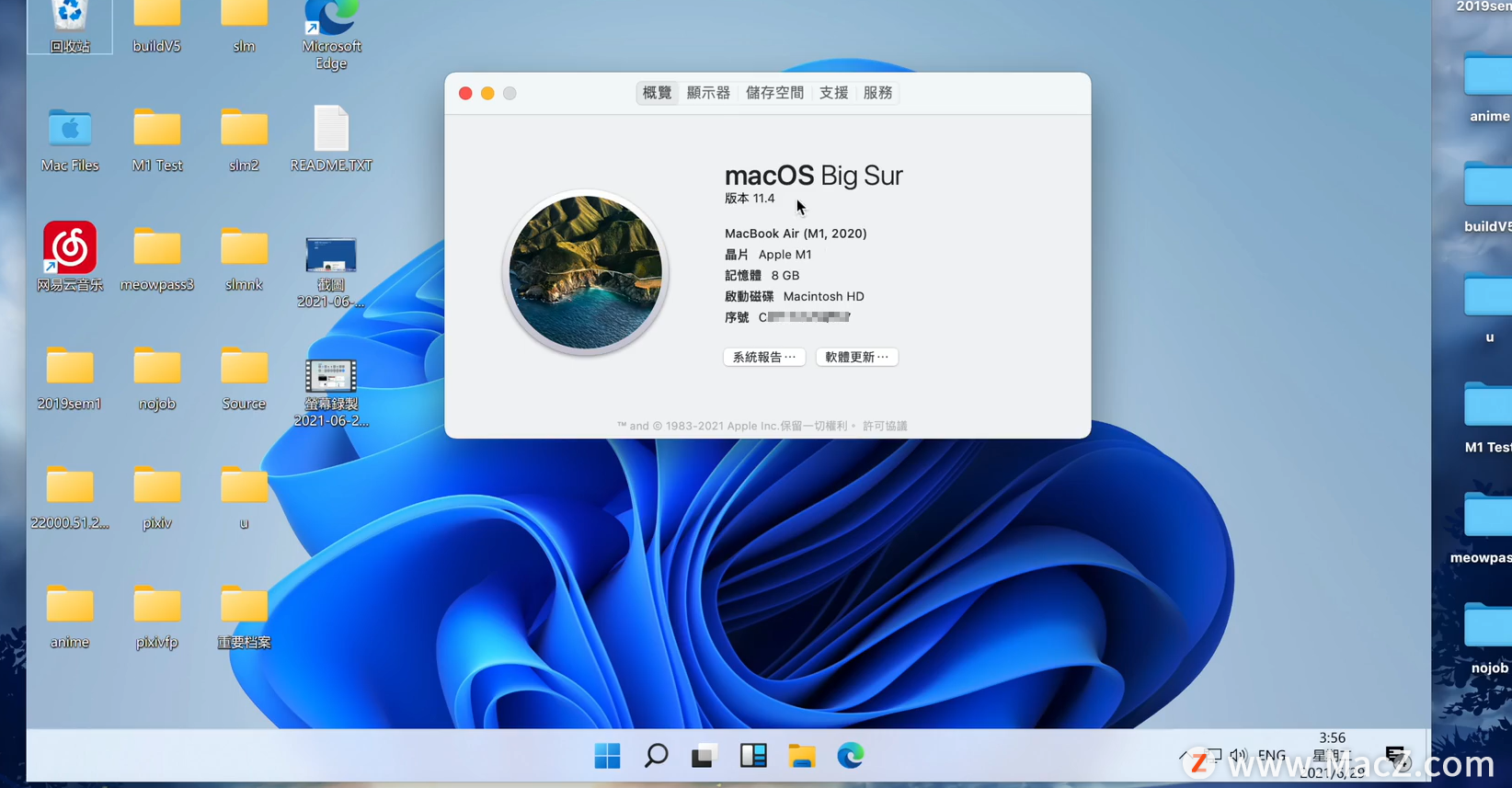Select the pixivfp folder

pyautogui.click(x=156, y=617)
